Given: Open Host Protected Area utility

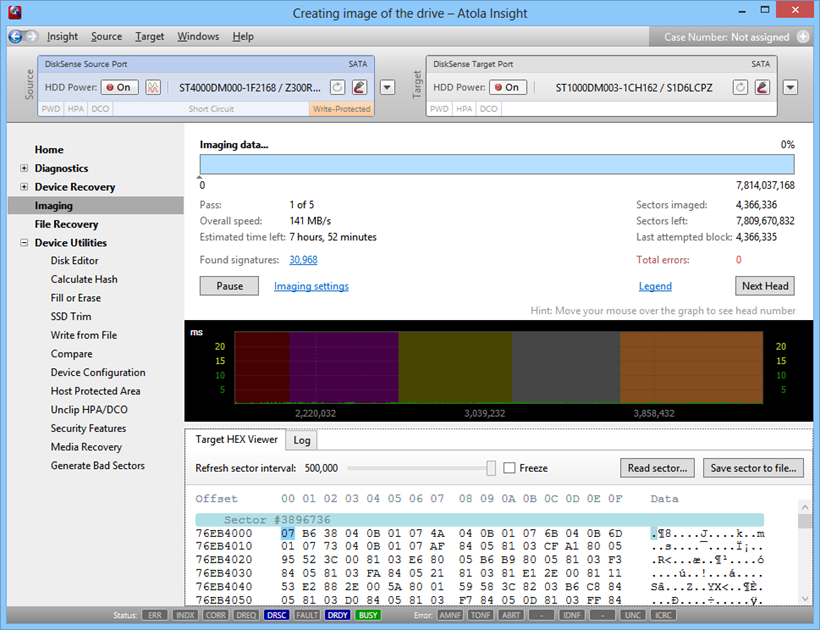Looking at the screenshot, I should pos(95,391).
